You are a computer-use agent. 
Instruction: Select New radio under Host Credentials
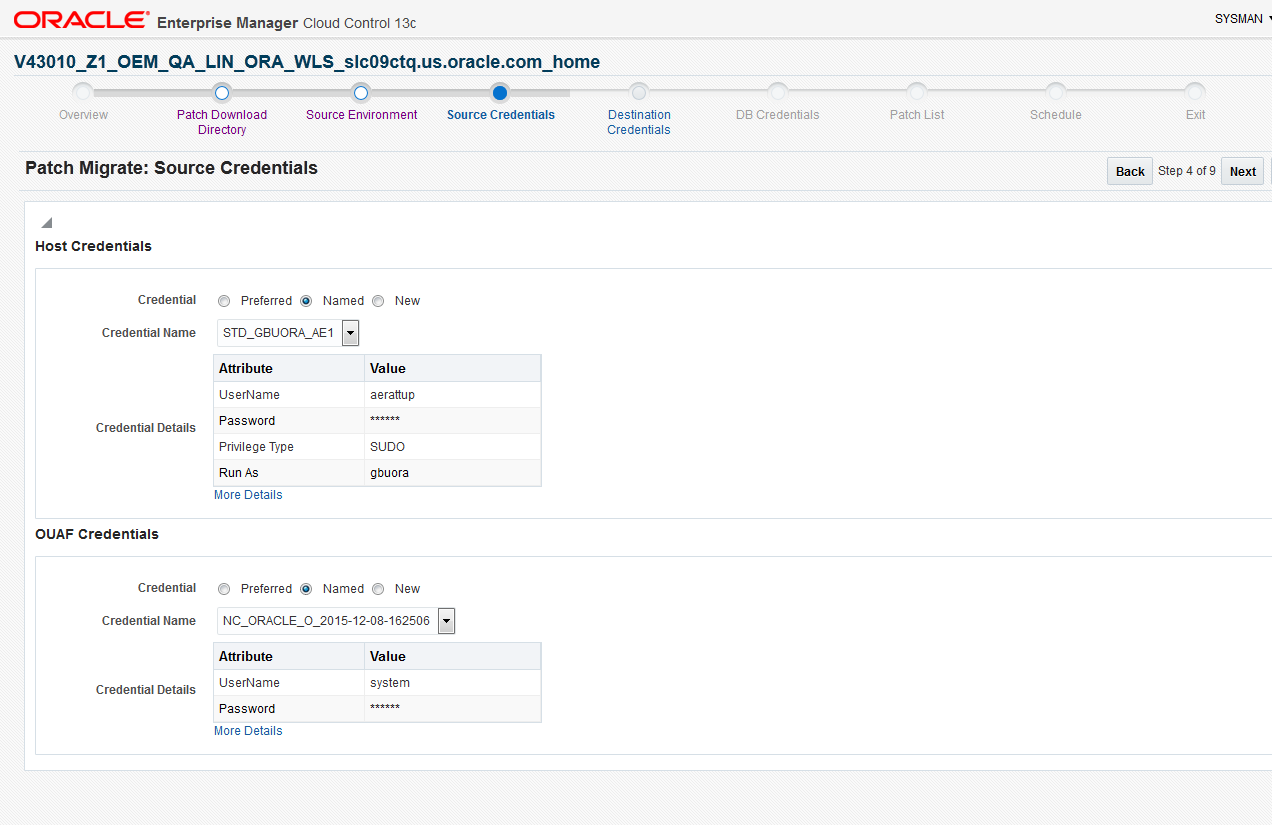point(378,301)
